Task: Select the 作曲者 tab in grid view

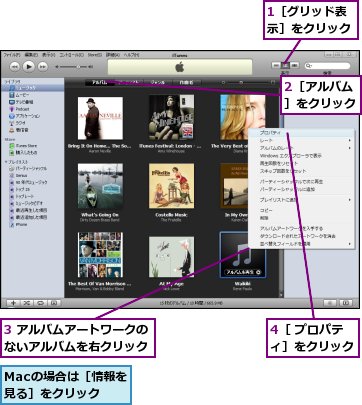Action: [x=187, y=82]
